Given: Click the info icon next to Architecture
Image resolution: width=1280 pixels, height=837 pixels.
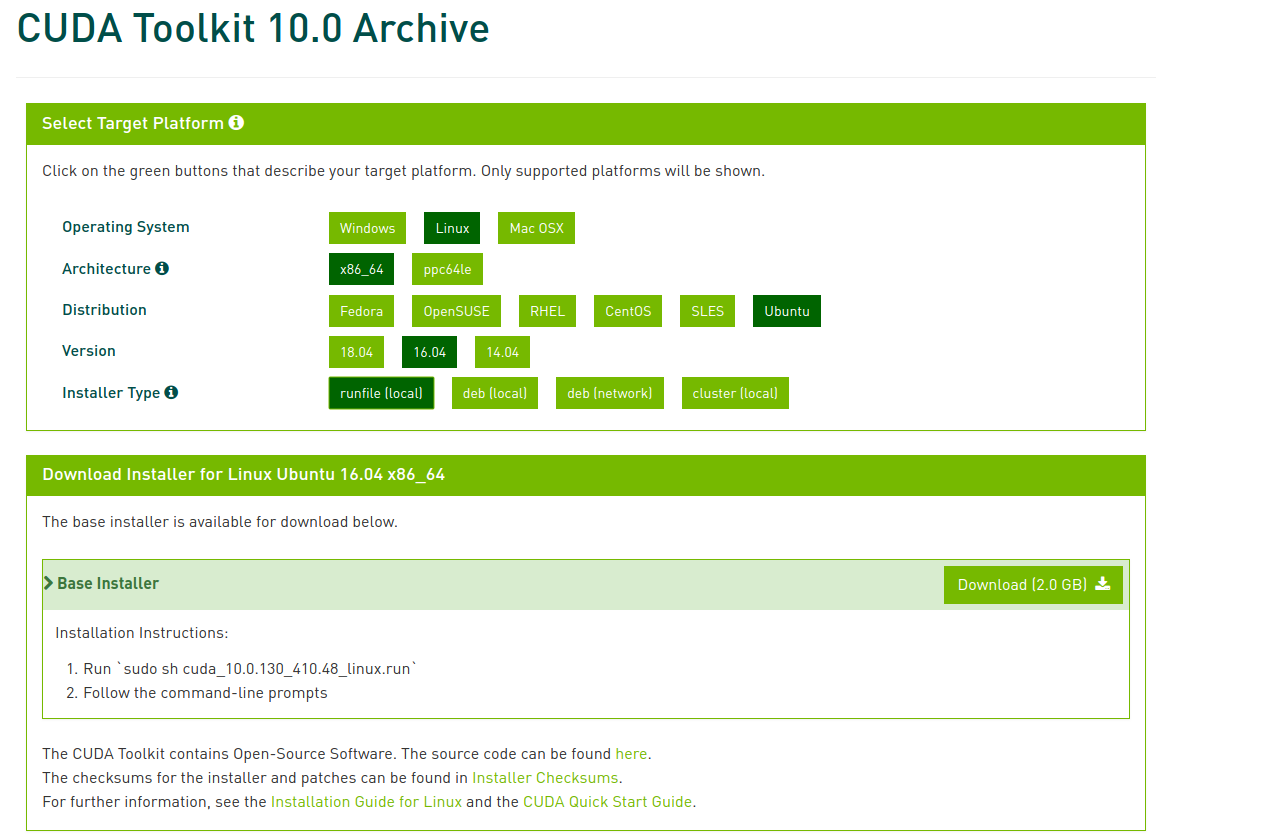Looking at the screenshot, I should (x=162, y=269).
